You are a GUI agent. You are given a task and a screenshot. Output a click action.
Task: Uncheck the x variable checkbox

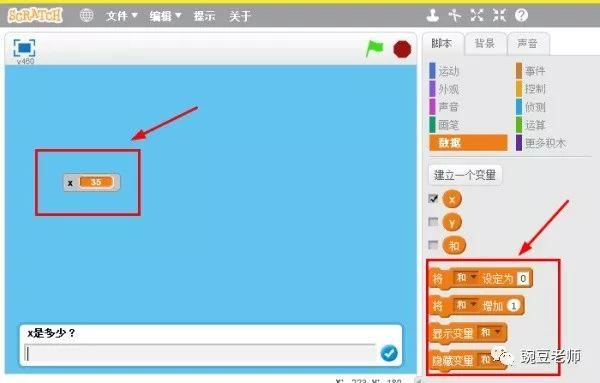click(x=433, y=199)
